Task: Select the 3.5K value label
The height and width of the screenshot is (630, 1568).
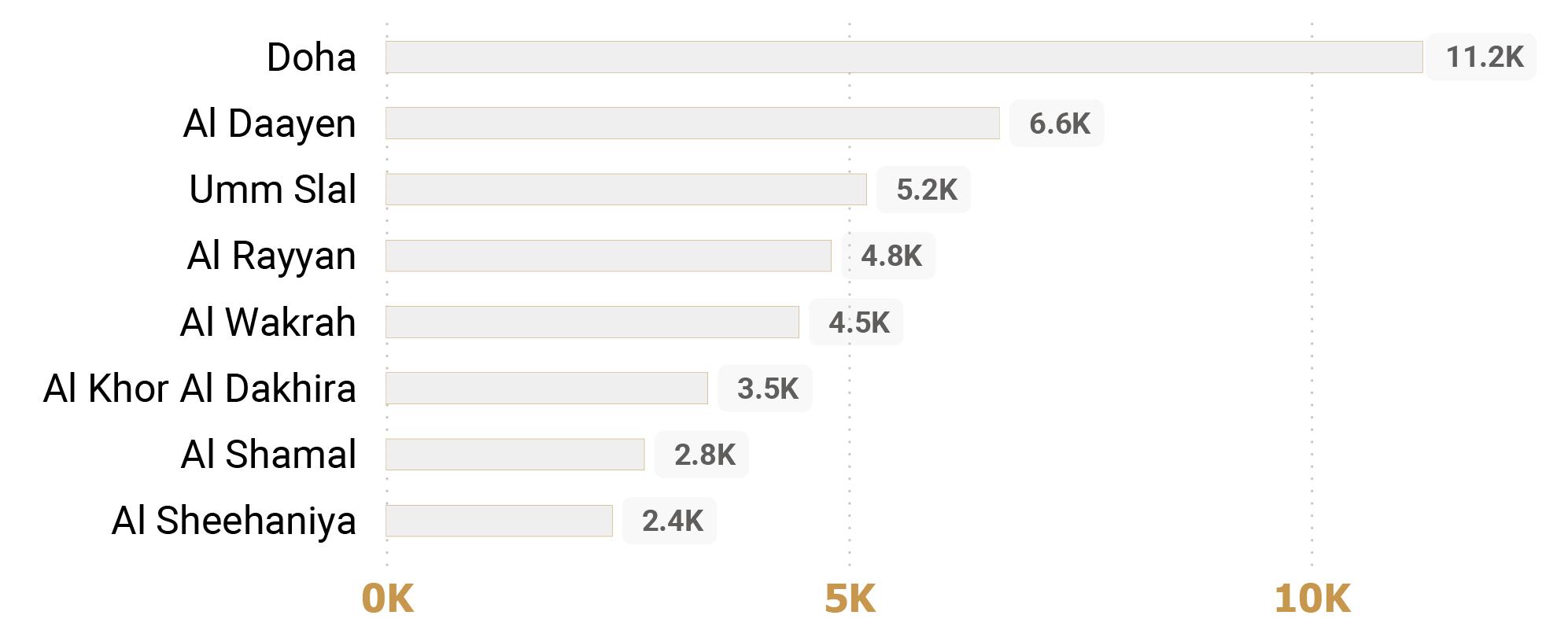Action: click(767, 389)
